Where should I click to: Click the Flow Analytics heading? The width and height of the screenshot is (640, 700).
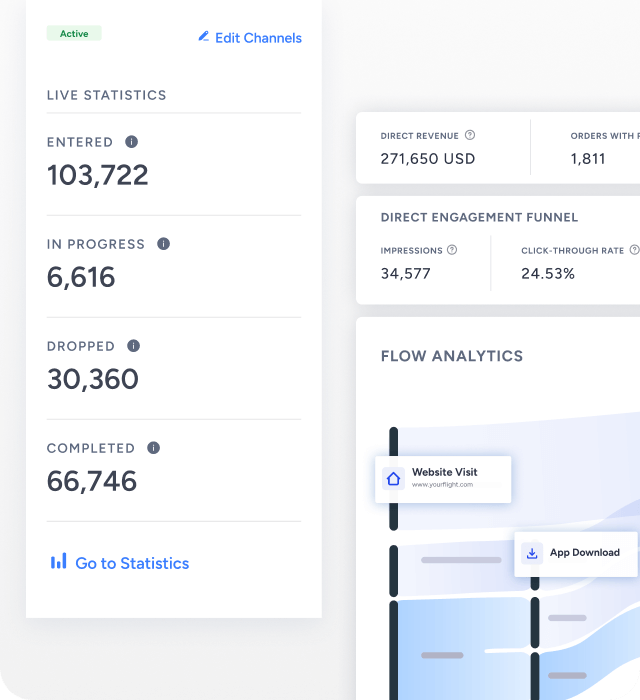point(452,356)
